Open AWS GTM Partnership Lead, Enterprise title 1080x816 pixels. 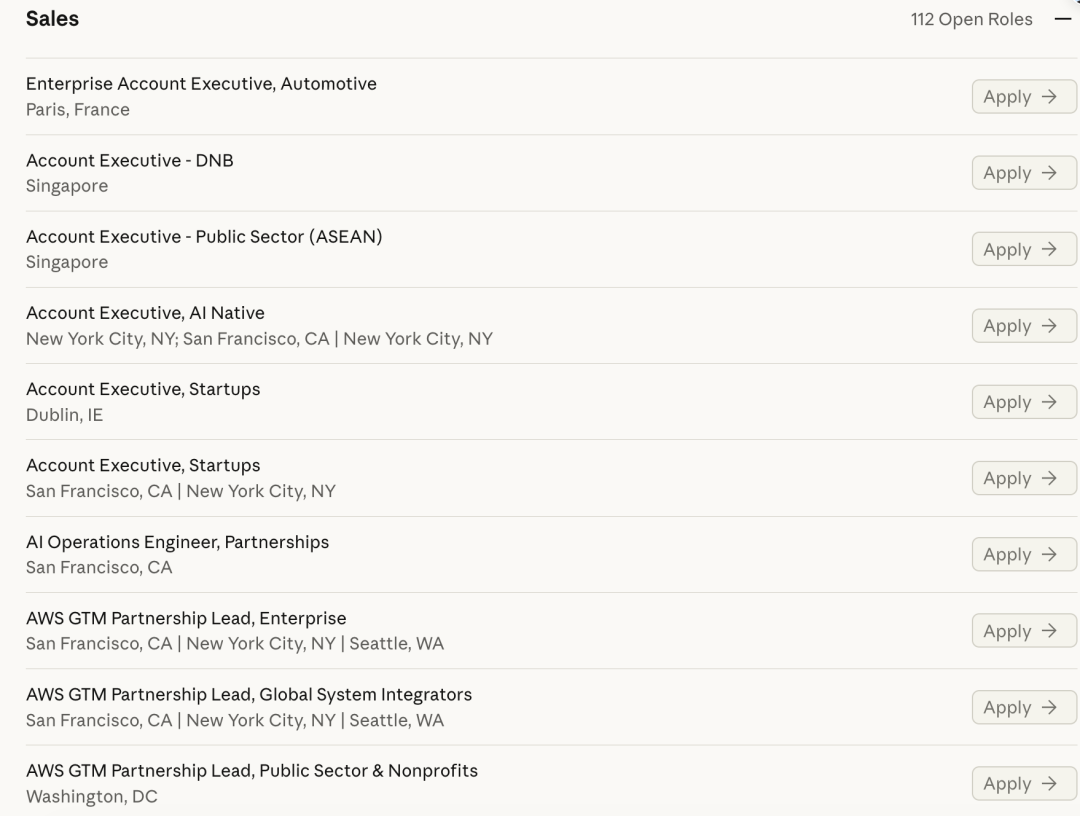[x=186, y=618]
